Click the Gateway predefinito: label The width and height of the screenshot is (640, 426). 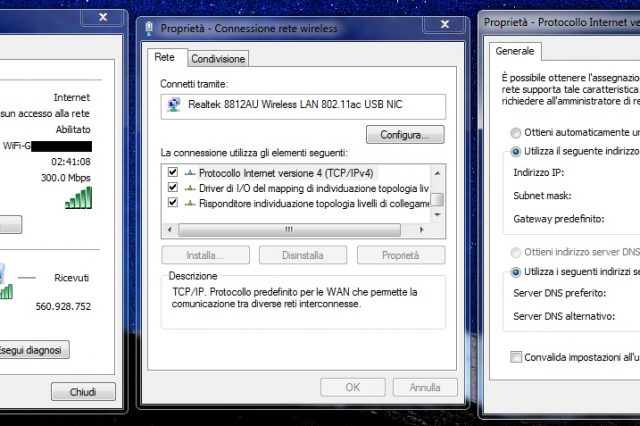559,219
